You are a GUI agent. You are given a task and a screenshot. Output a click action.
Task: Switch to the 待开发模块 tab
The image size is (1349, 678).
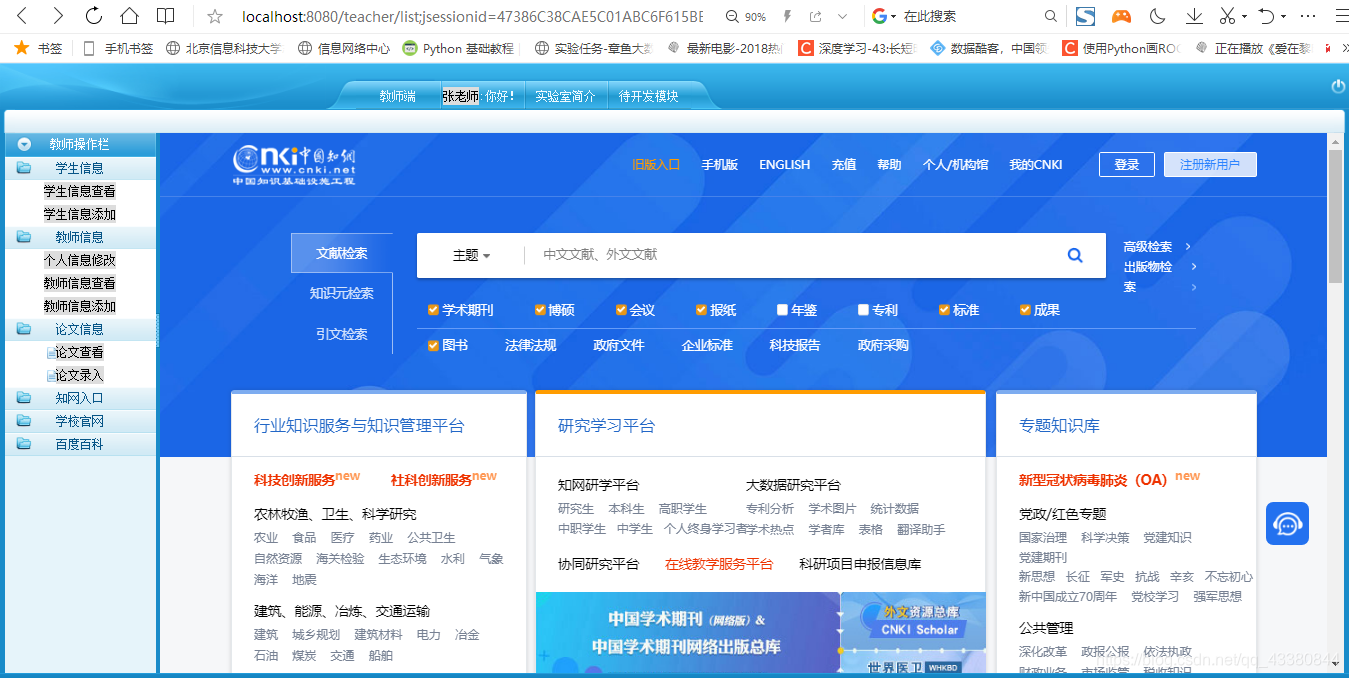(648, 96)
